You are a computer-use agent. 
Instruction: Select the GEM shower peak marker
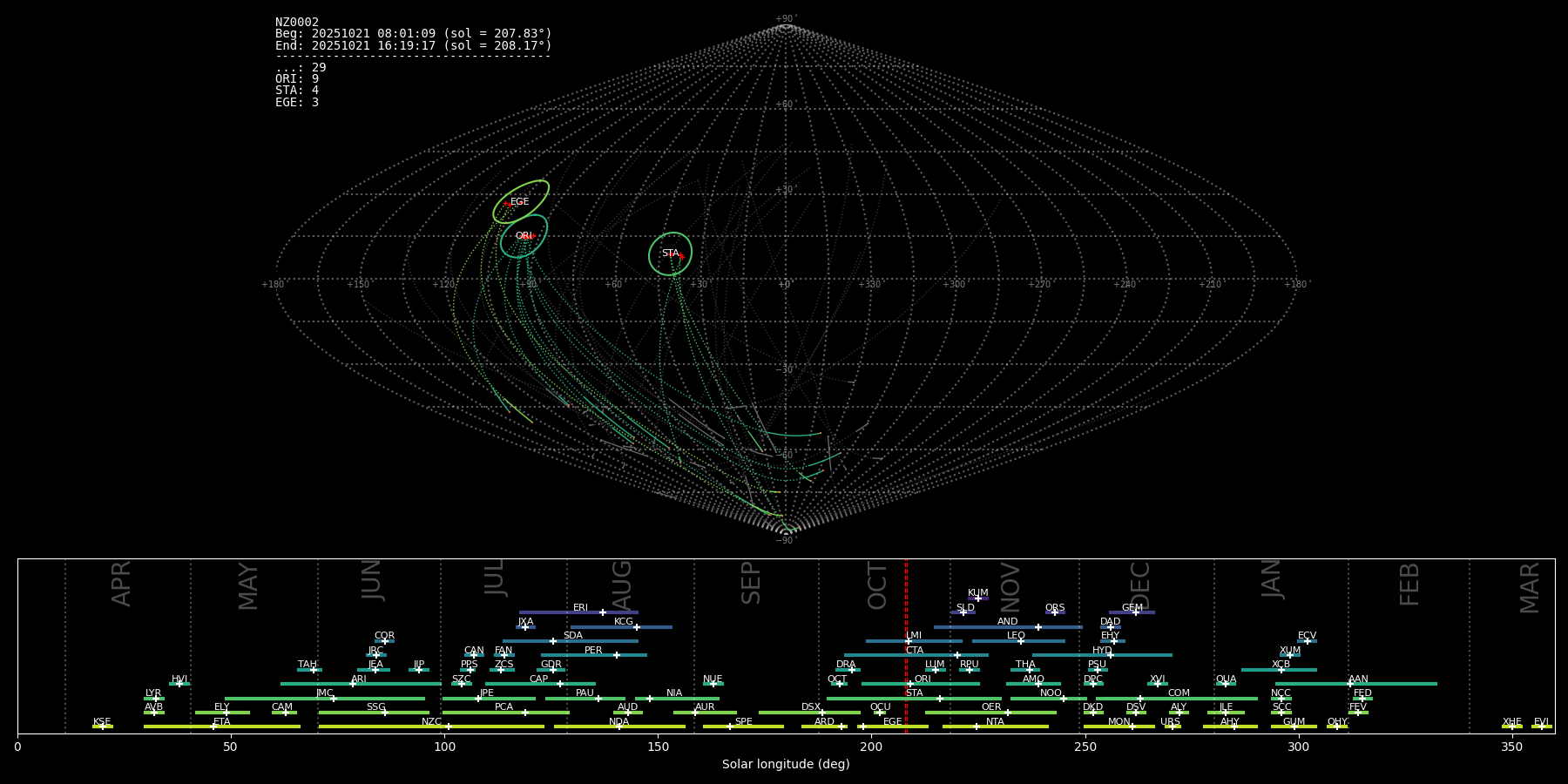click(x=1136, y=612)
